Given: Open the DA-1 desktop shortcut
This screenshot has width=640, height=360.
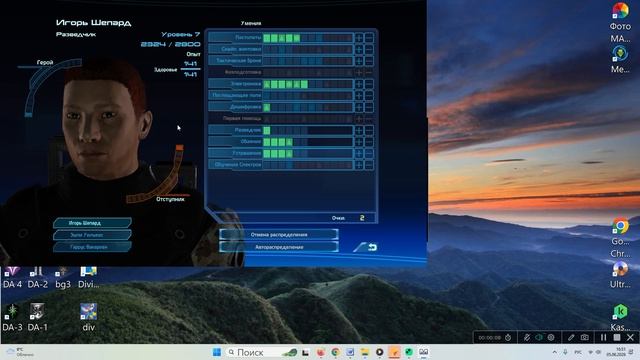Looking at the screenshot, I should click(x=38, y=318).
